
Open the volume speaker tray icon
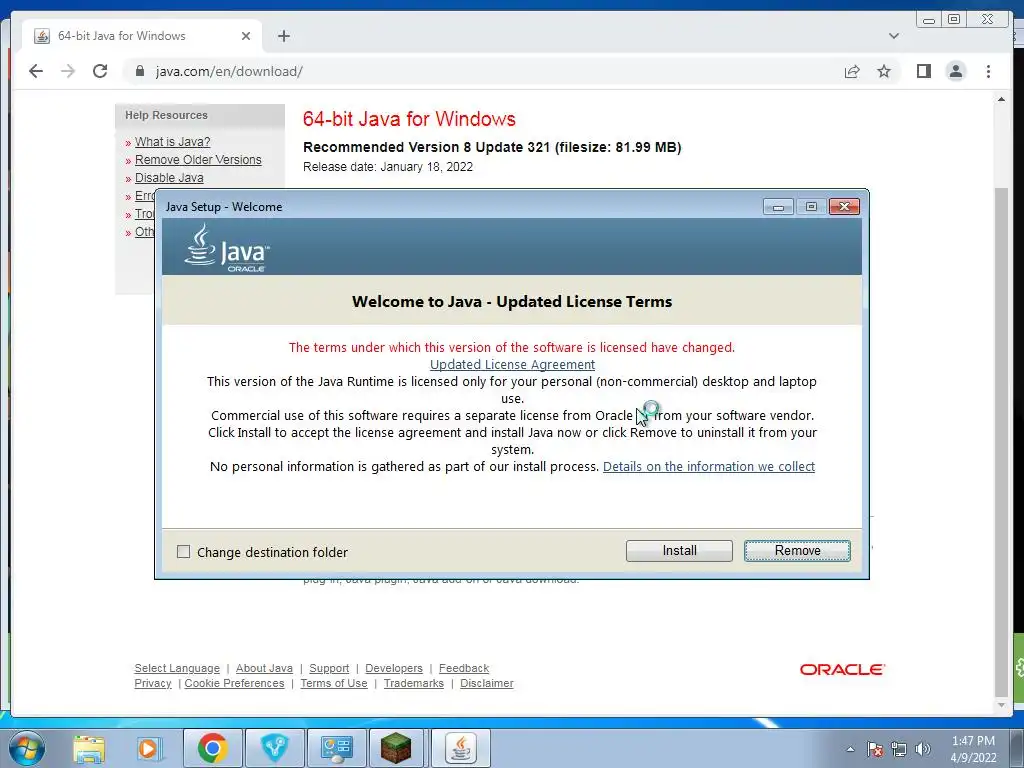point(923,749)
